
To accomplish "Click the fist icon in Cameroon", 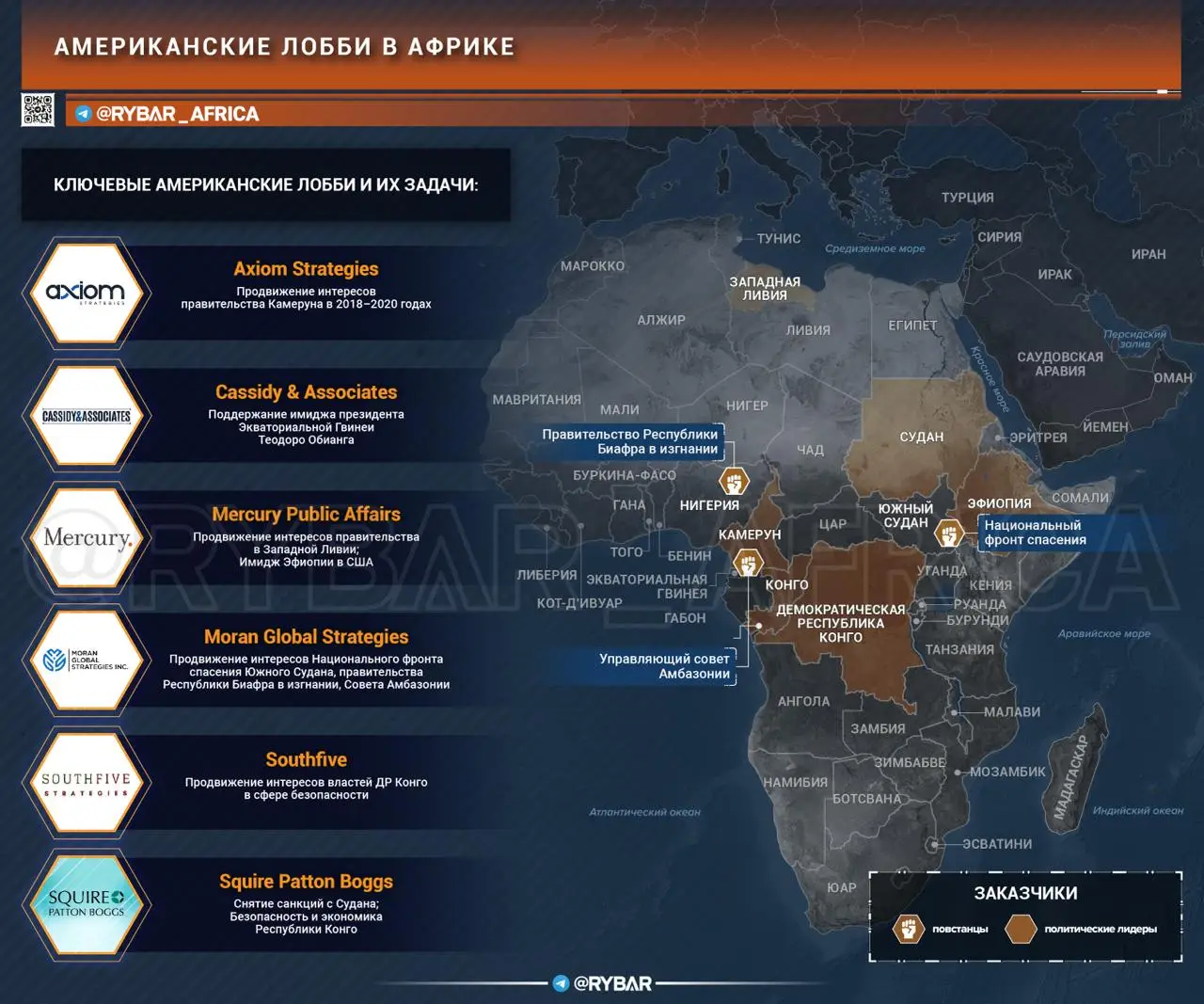I will coord(748,564).
